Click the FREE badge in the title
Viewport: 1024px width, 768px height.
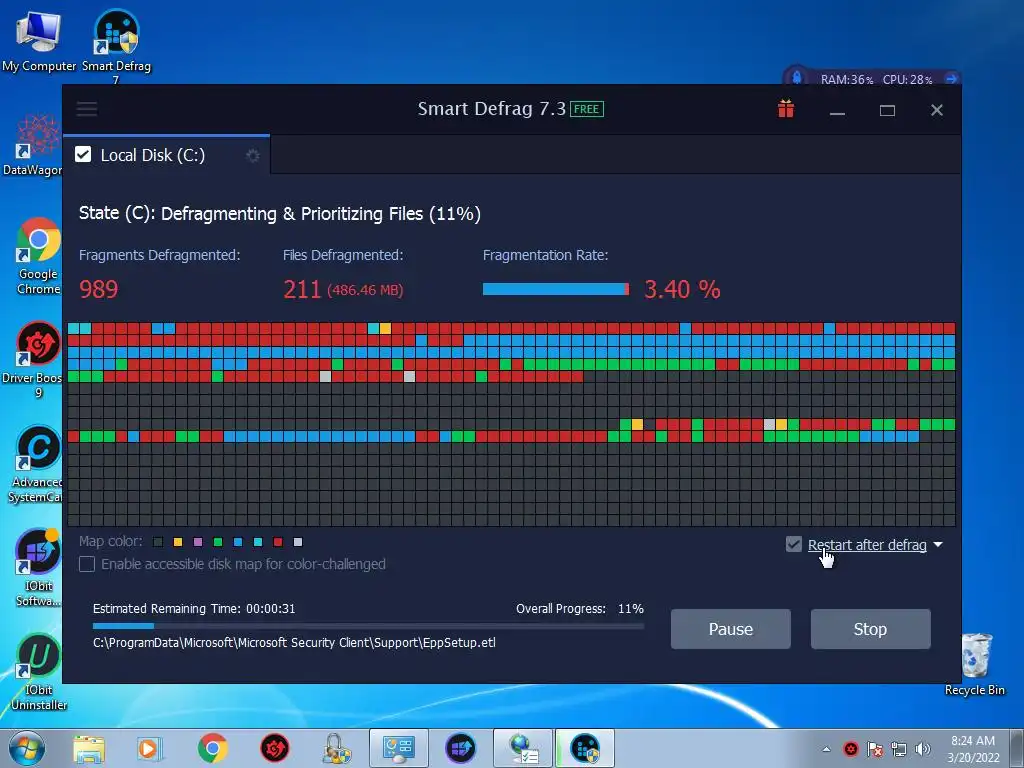[x=586, y=109]
